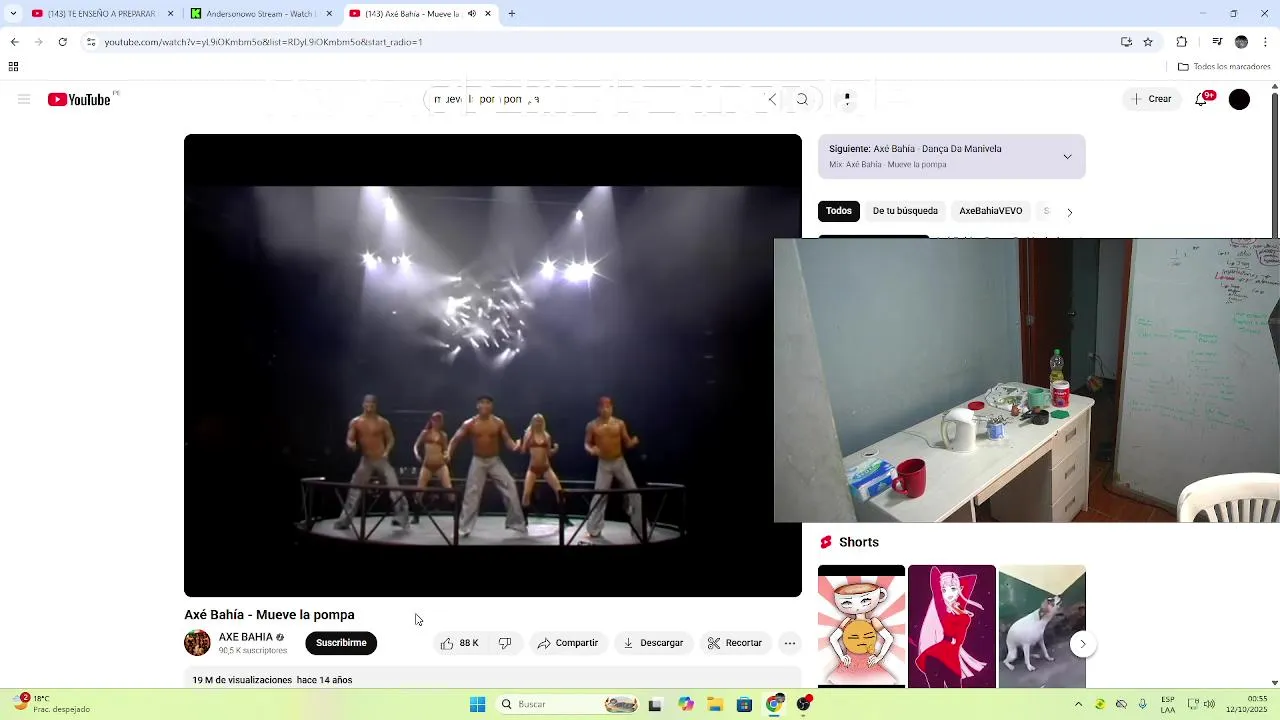Screen dimensions: 1280x720
Task: Open the Chrome profile avatar
Action: pyautogui.click(x=1241, y=42)
